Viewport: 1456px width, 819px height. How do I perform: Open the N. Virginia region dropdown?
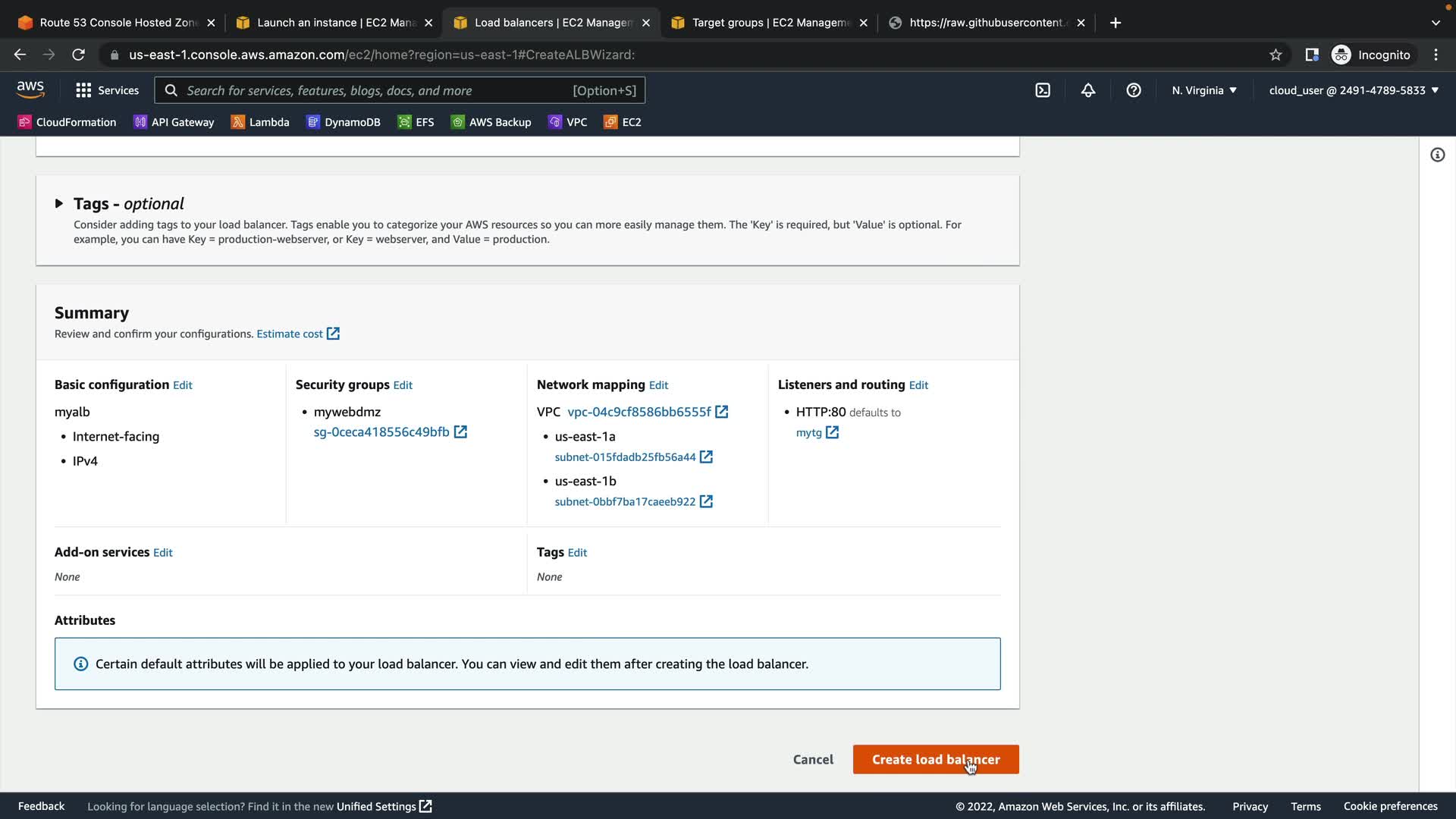[x=1203, y=90]
